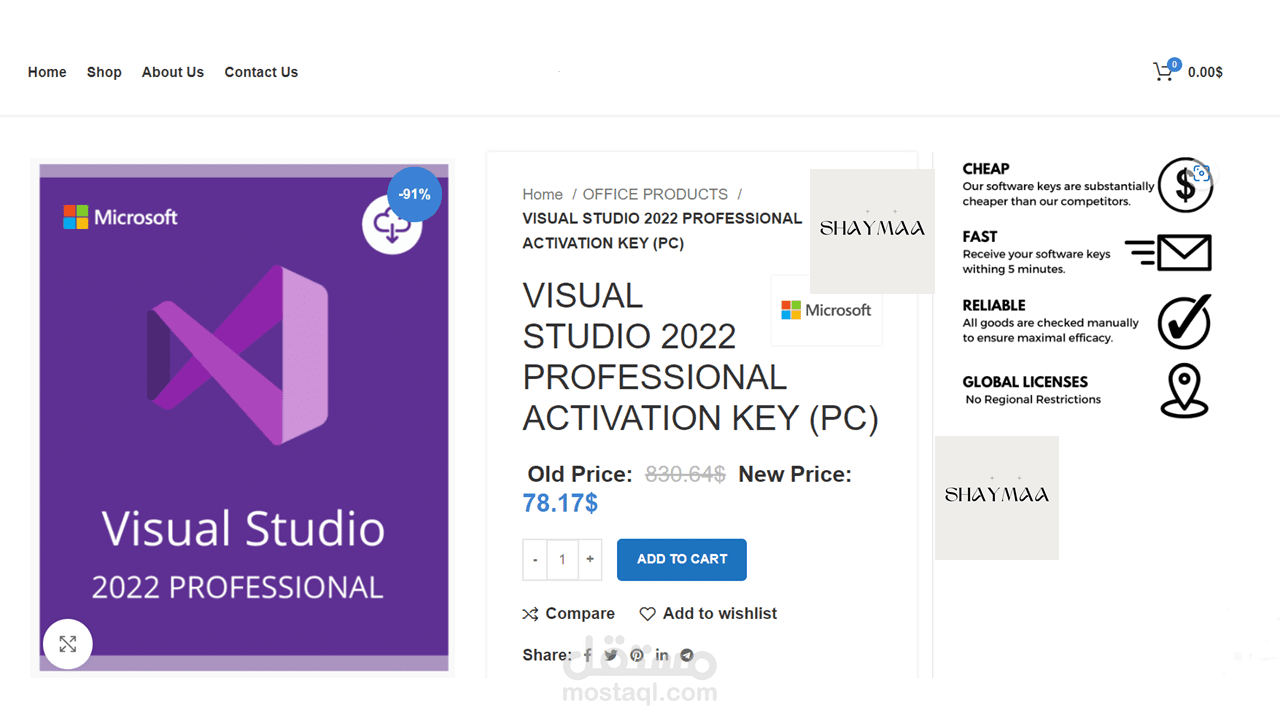Share product on Facebook

pos(587,656)
